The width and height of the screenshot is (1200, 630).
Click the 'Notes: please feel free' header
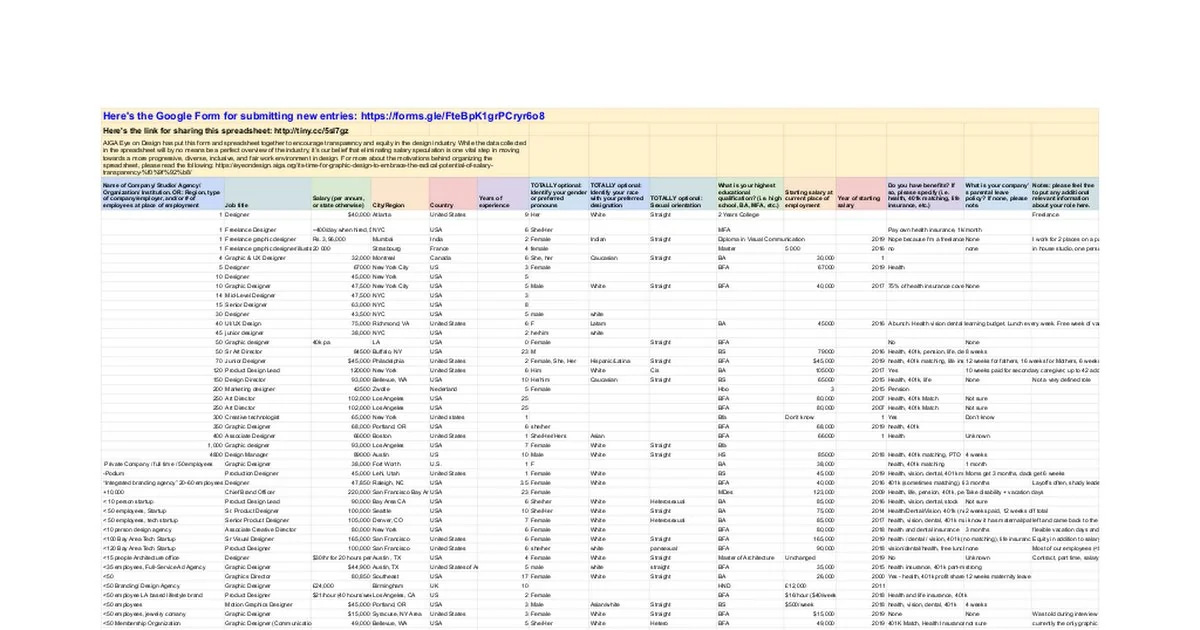point(1064,195)
